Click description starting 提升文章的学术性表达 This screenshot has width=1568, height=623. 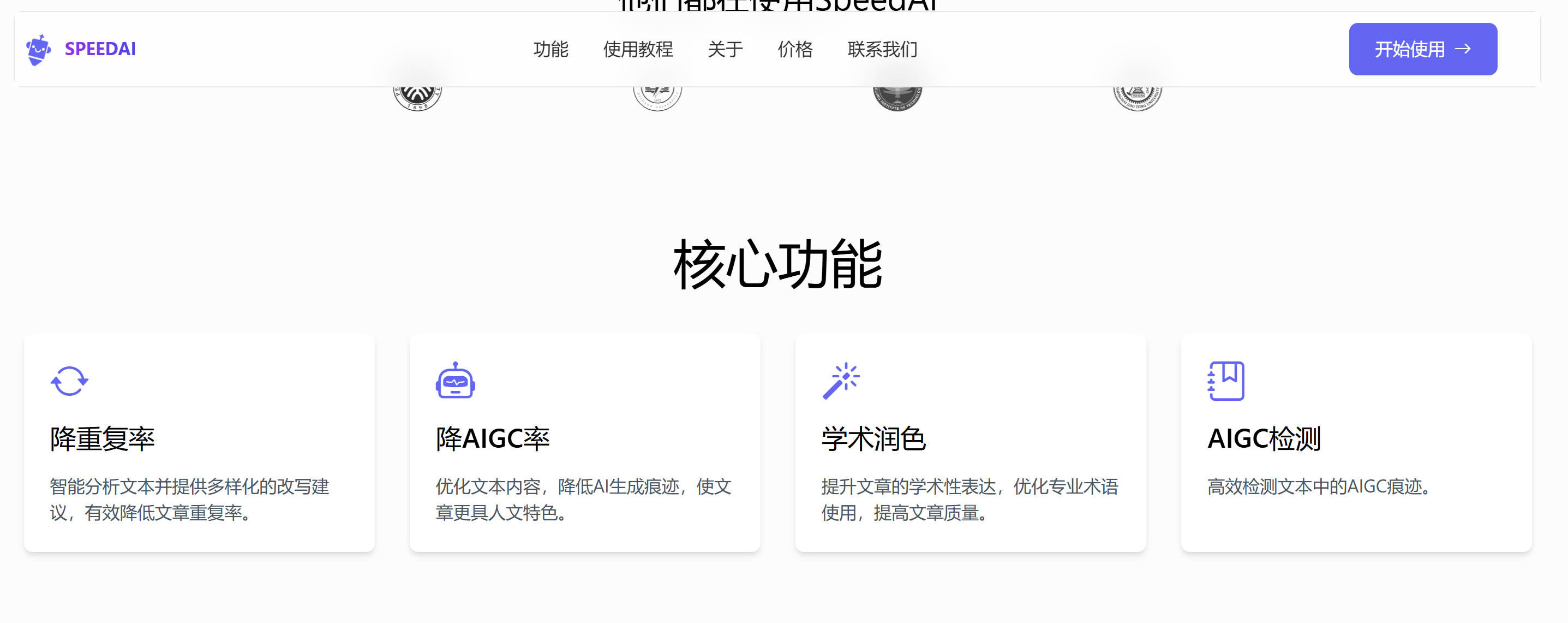(x=969, y=500)
